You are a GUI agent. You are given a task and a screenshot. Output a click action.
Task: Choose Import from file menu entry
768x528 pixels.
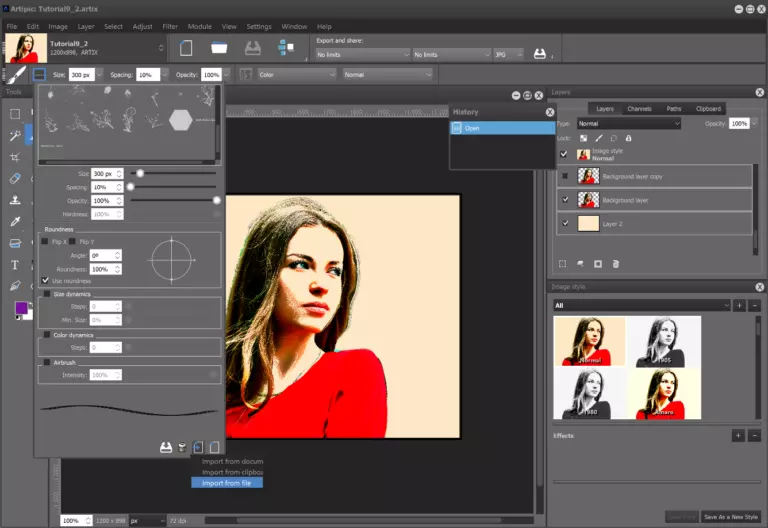click(x=227, y=483)
